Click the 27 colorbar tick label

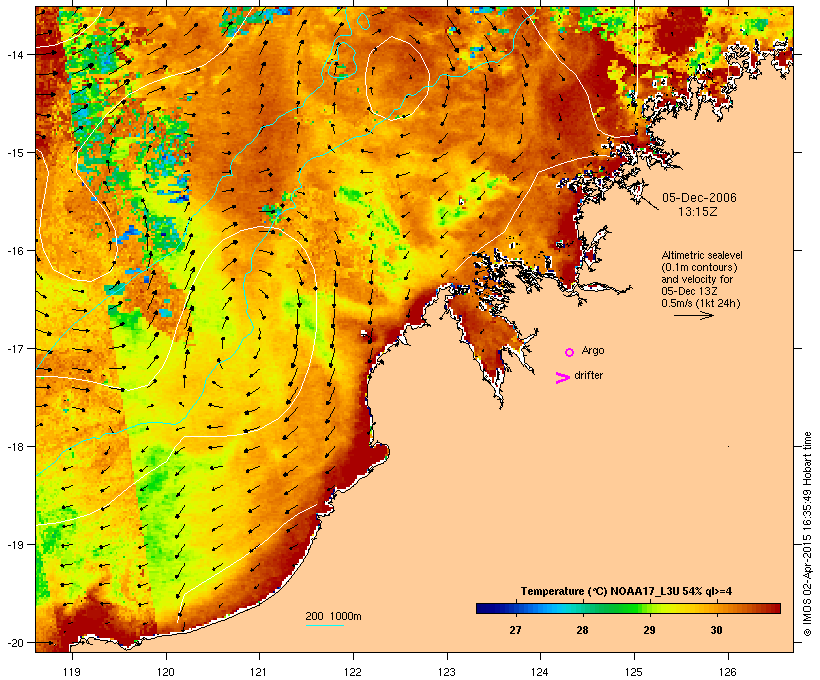pos(515,630)
